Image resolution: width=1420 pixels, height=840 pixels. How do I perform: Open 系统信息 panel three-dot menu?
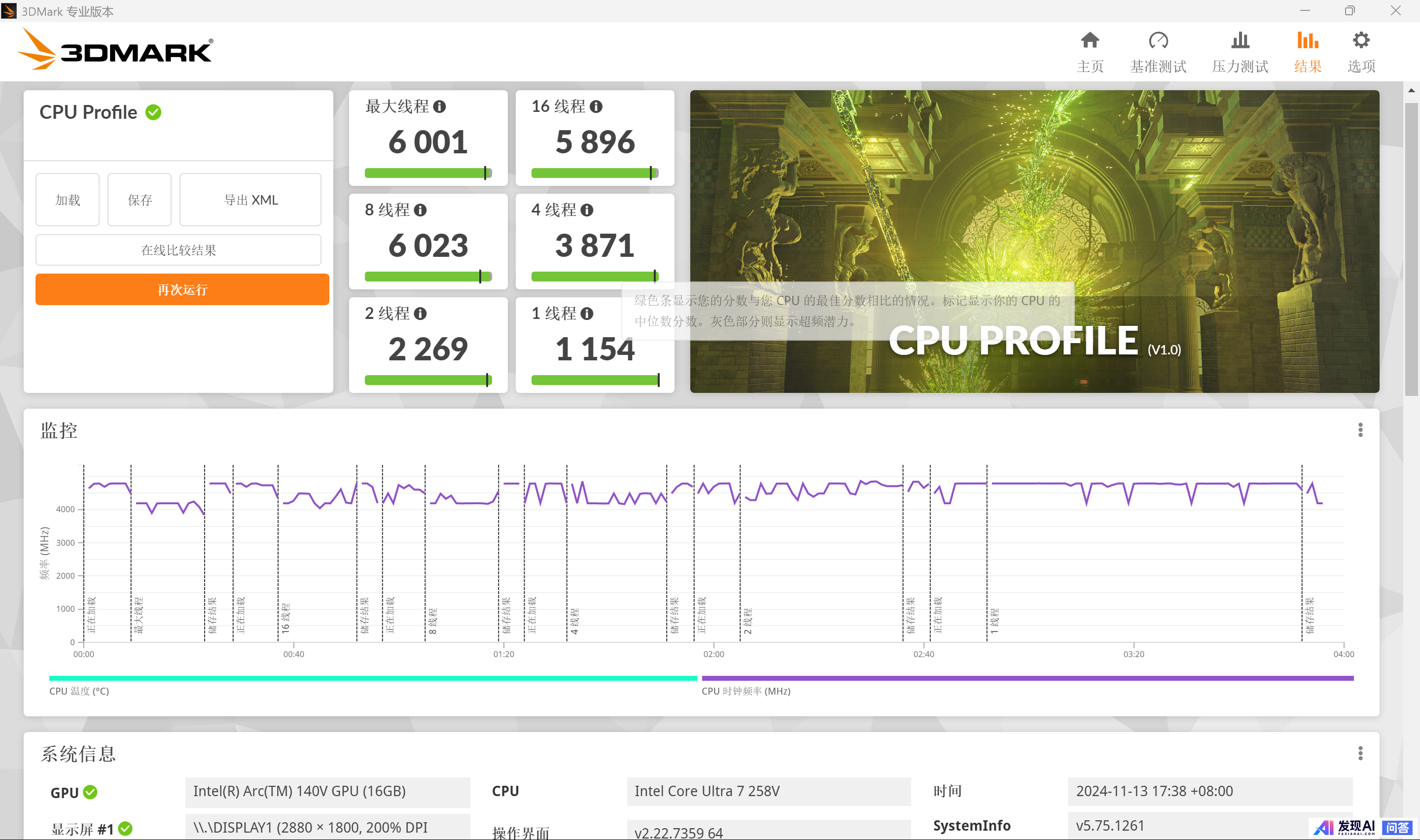(1360, 753)
